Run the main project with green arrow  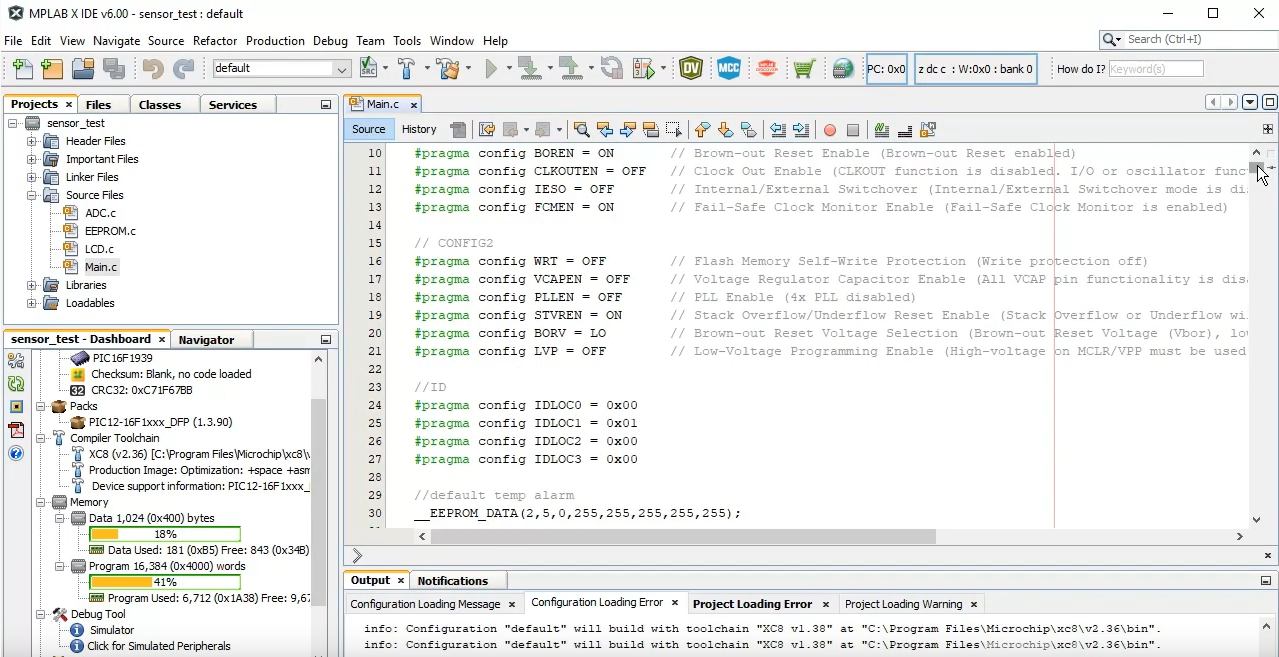pyautogui.click(x=491, y=69)
